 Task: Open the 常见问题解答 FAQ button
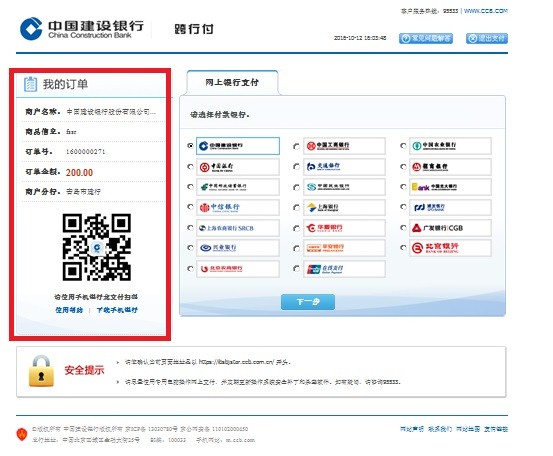pyautogui.click(x=426, y=38)
